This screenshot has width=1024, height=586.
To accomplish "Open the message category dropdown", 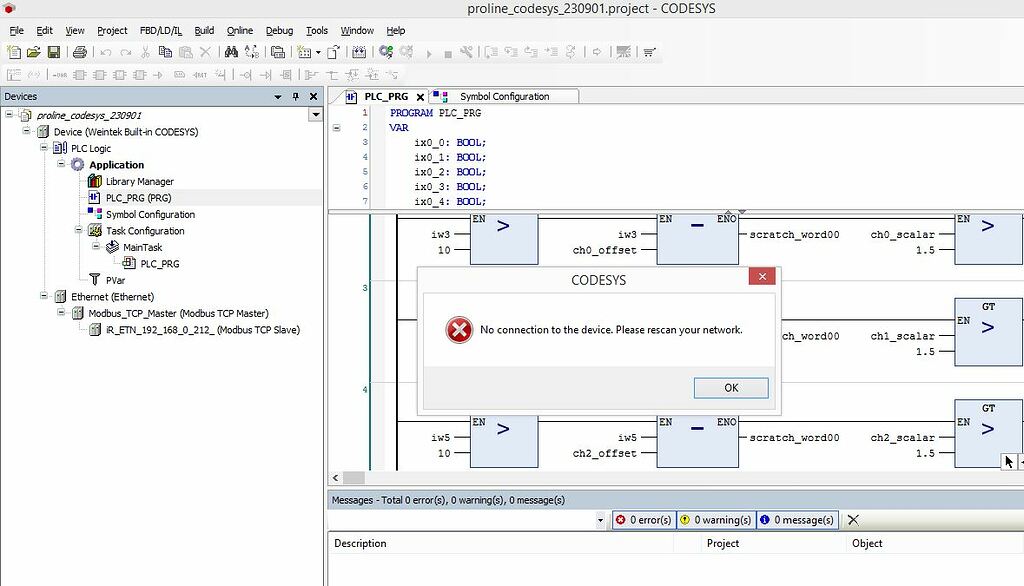I will (x=600, y=520).
